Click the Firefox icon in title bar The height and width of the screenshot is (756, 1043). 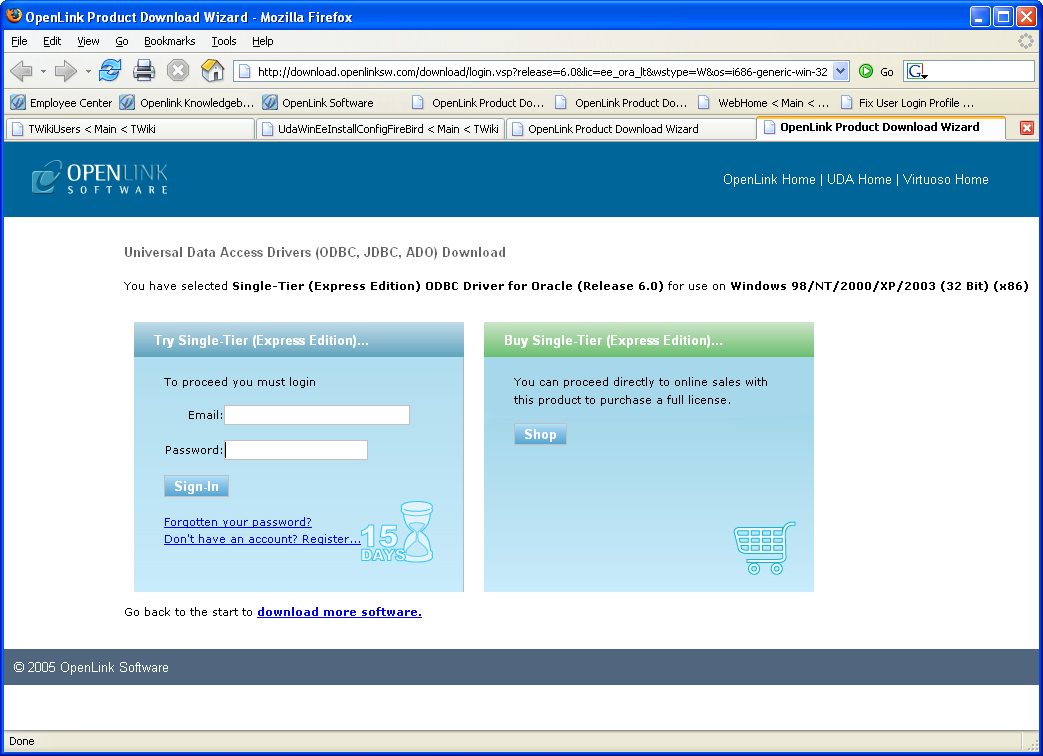(x=13, y=16)
